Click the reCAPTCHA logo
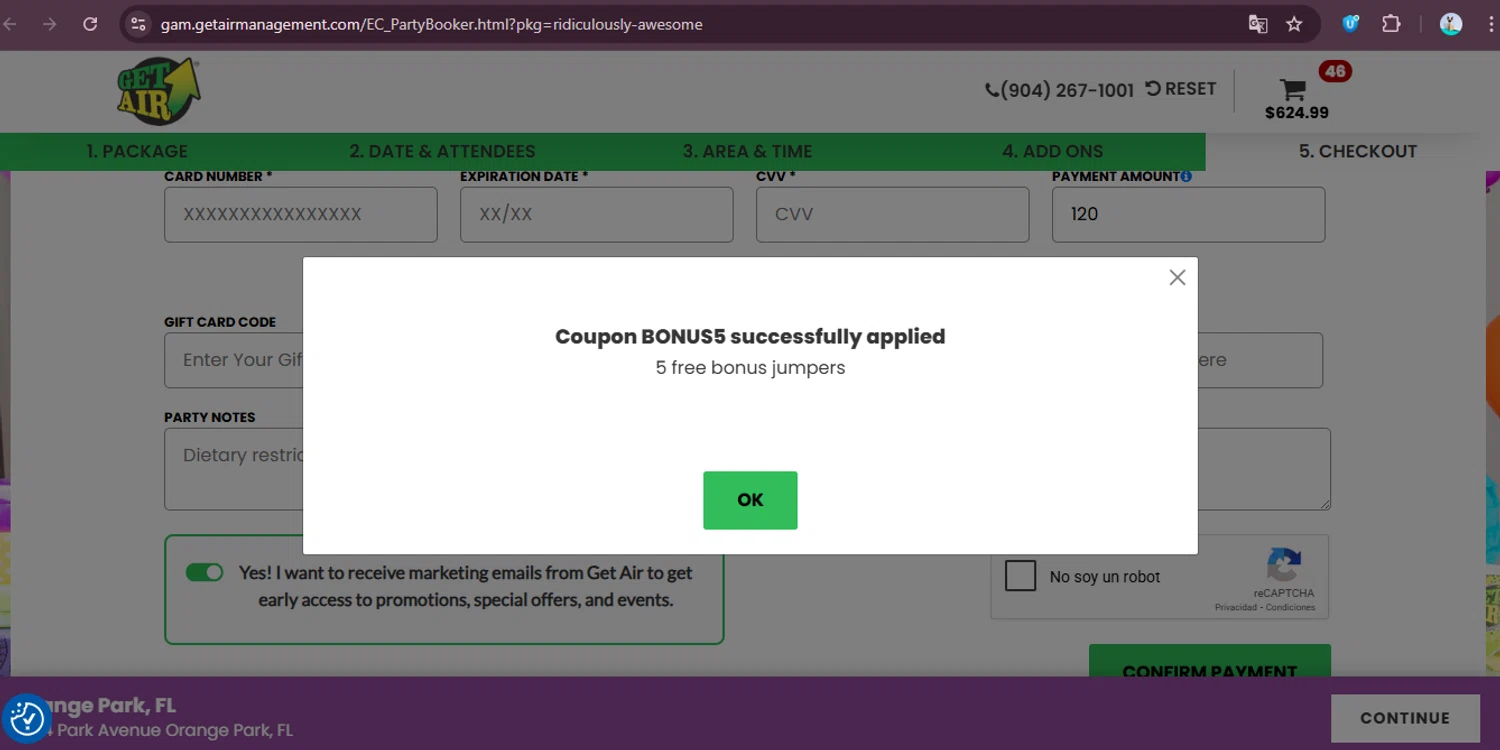This screenshot has width=1500, height=750. pos(1284,566)
